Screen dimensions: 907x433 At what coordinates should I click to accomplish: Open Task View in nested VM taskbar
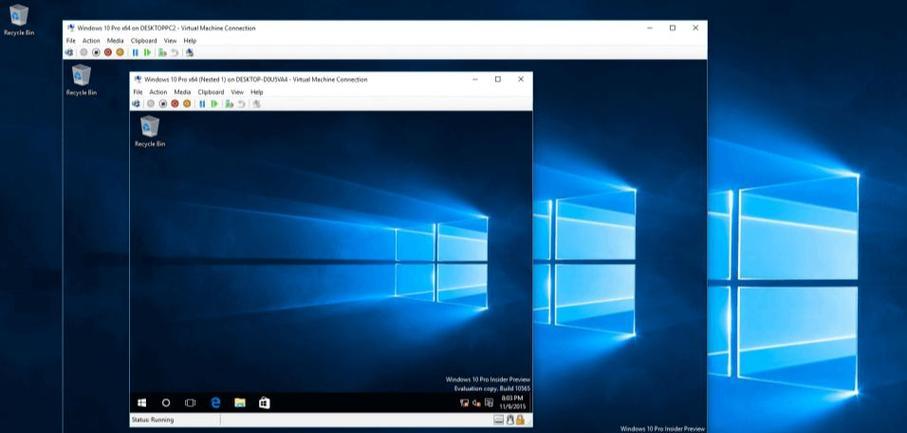pos(190,403)
